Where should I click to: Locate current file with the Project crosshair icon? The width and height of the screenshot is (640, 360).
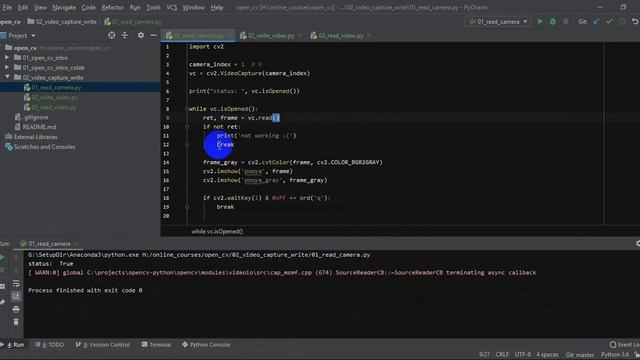pos(111,36)
